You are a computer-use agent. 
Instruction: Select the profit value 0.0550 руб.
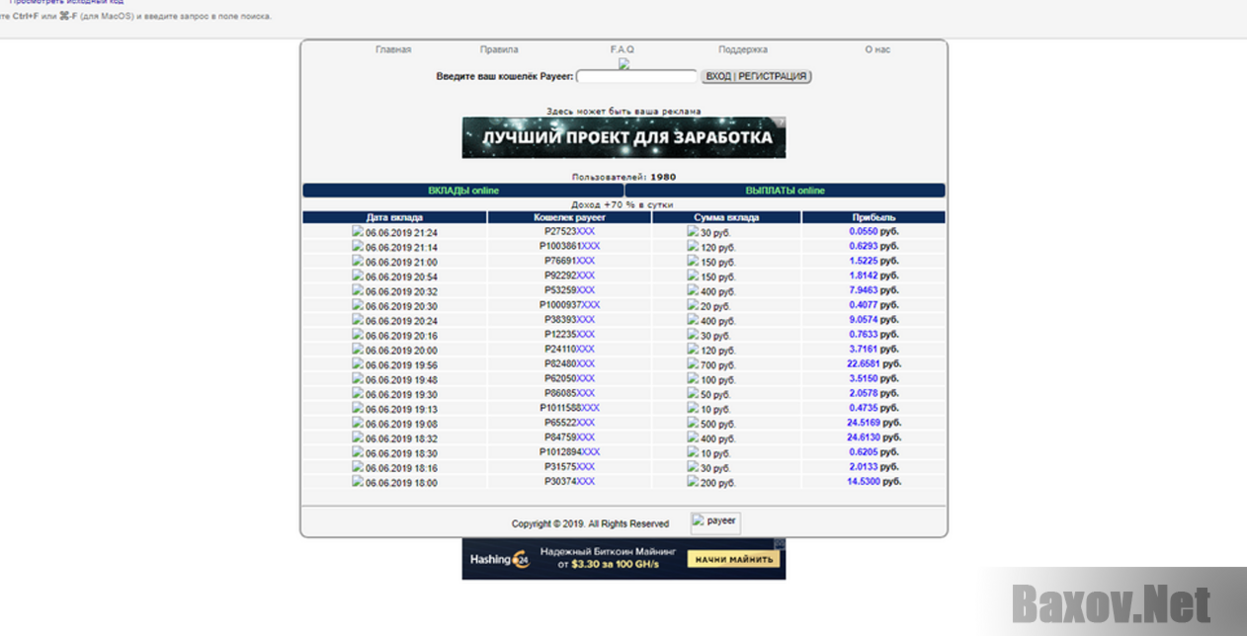pyautogui.click(x=873, y=231)
